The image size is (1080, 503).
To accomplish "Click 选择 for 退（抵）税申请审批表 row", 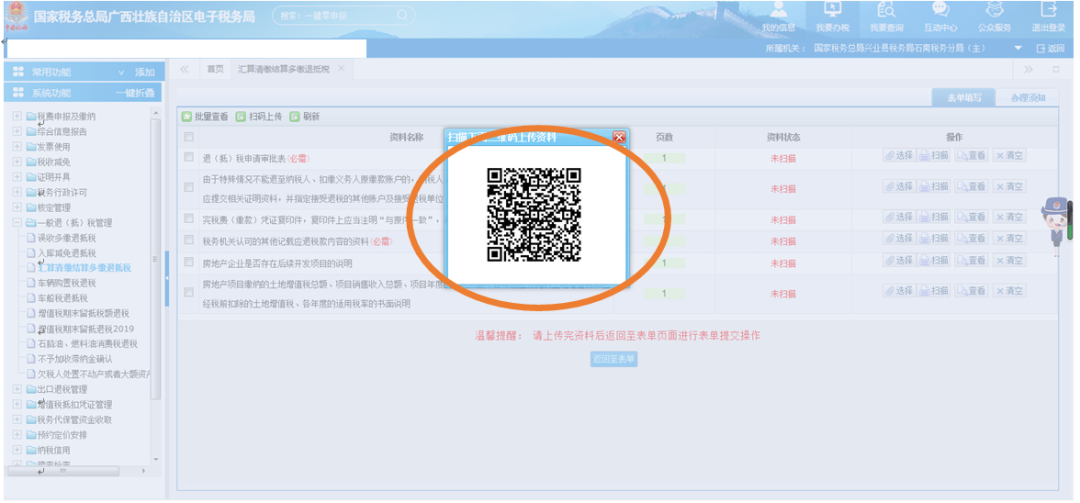I will click(899, 156).
